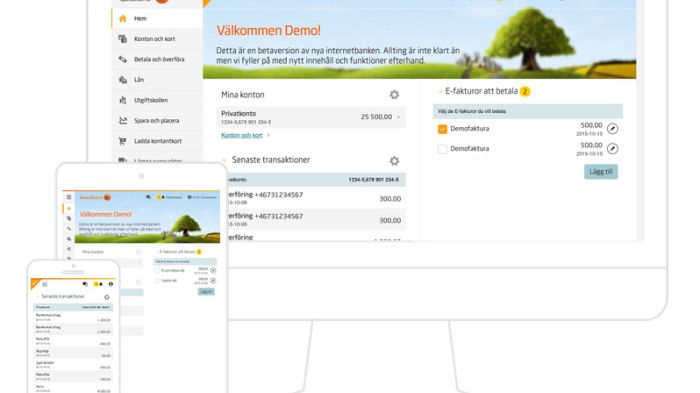The height and width of the screenshot is (393, 700).
Task: Click the 25 500,00 account balance
Action: click(x=376, y=117)
